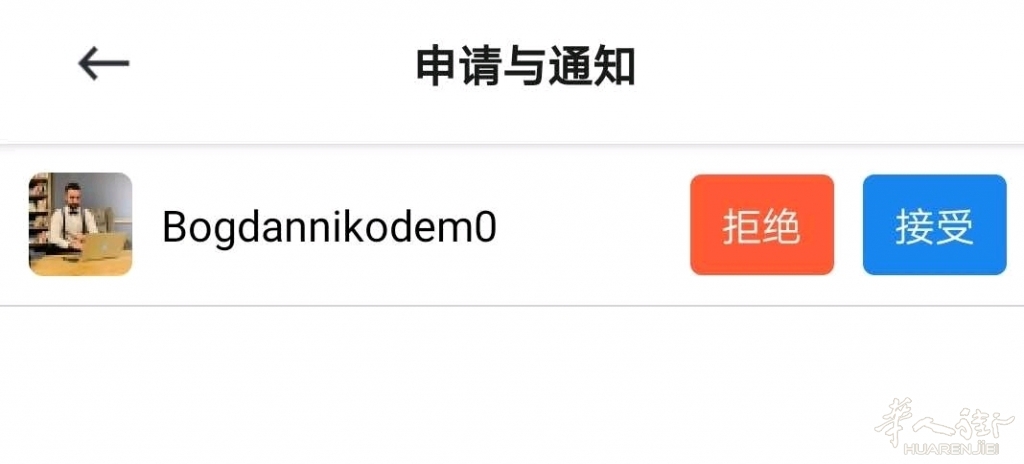1024x464 pixels.
Task: Return to the previous screen via the back arrow
Action: click(x=103, y=63)
